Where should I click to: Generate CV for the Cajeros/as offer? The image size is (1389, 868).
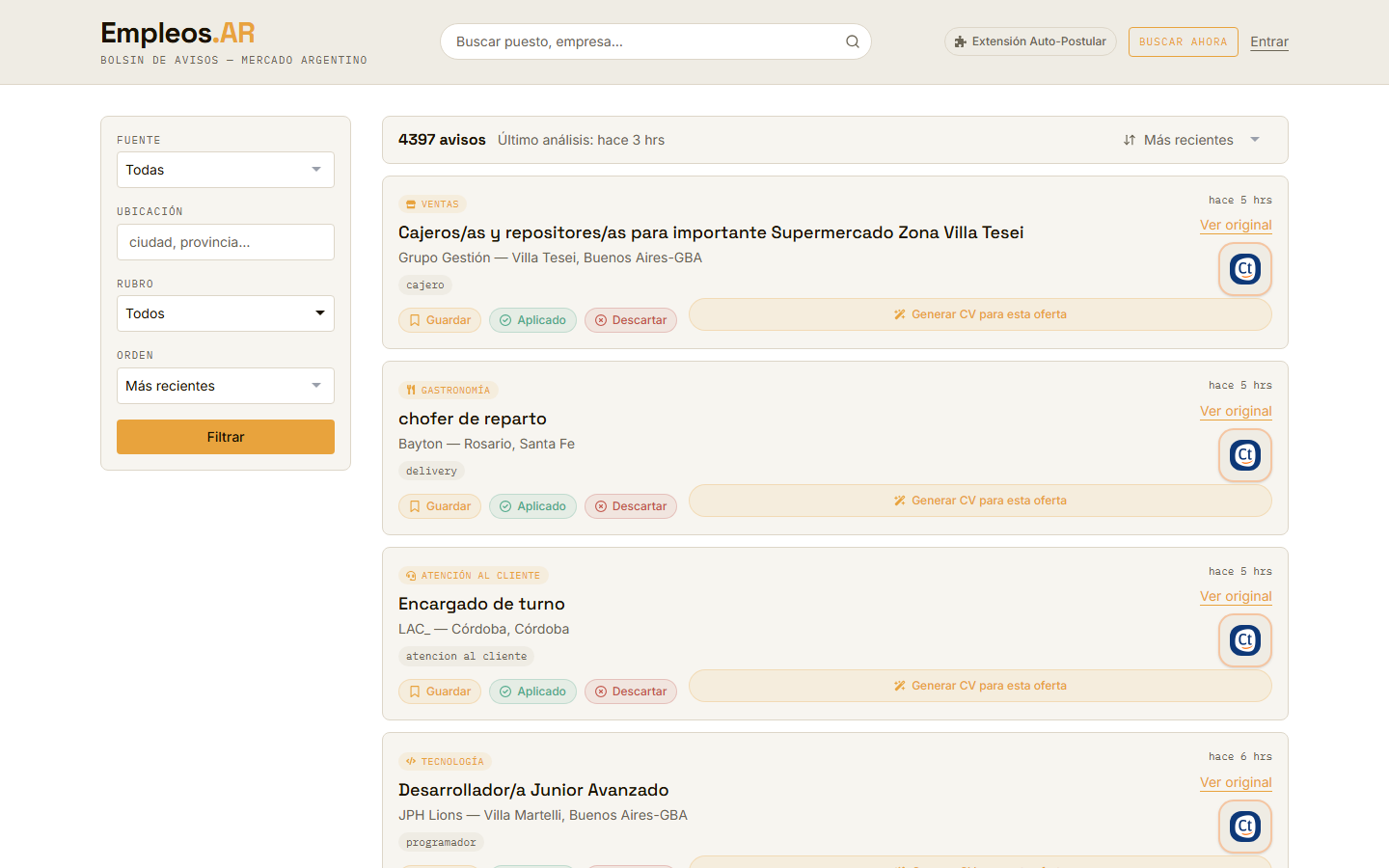click(x=980, y=314)
